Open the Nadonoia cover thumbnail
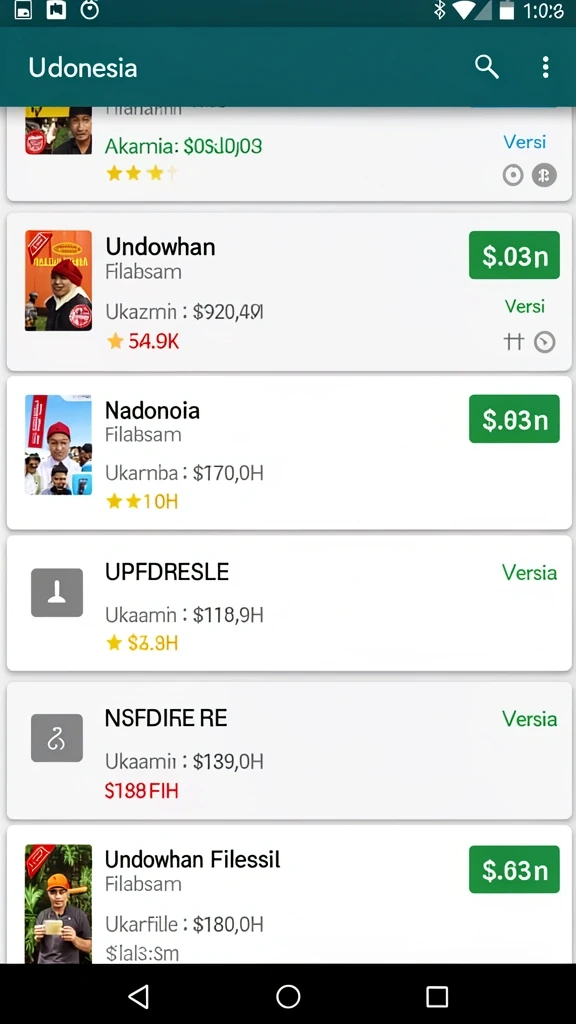Image resolution: width=576 pixels, height=1024 pixels. pyautogui.click(x=58, y=445)
